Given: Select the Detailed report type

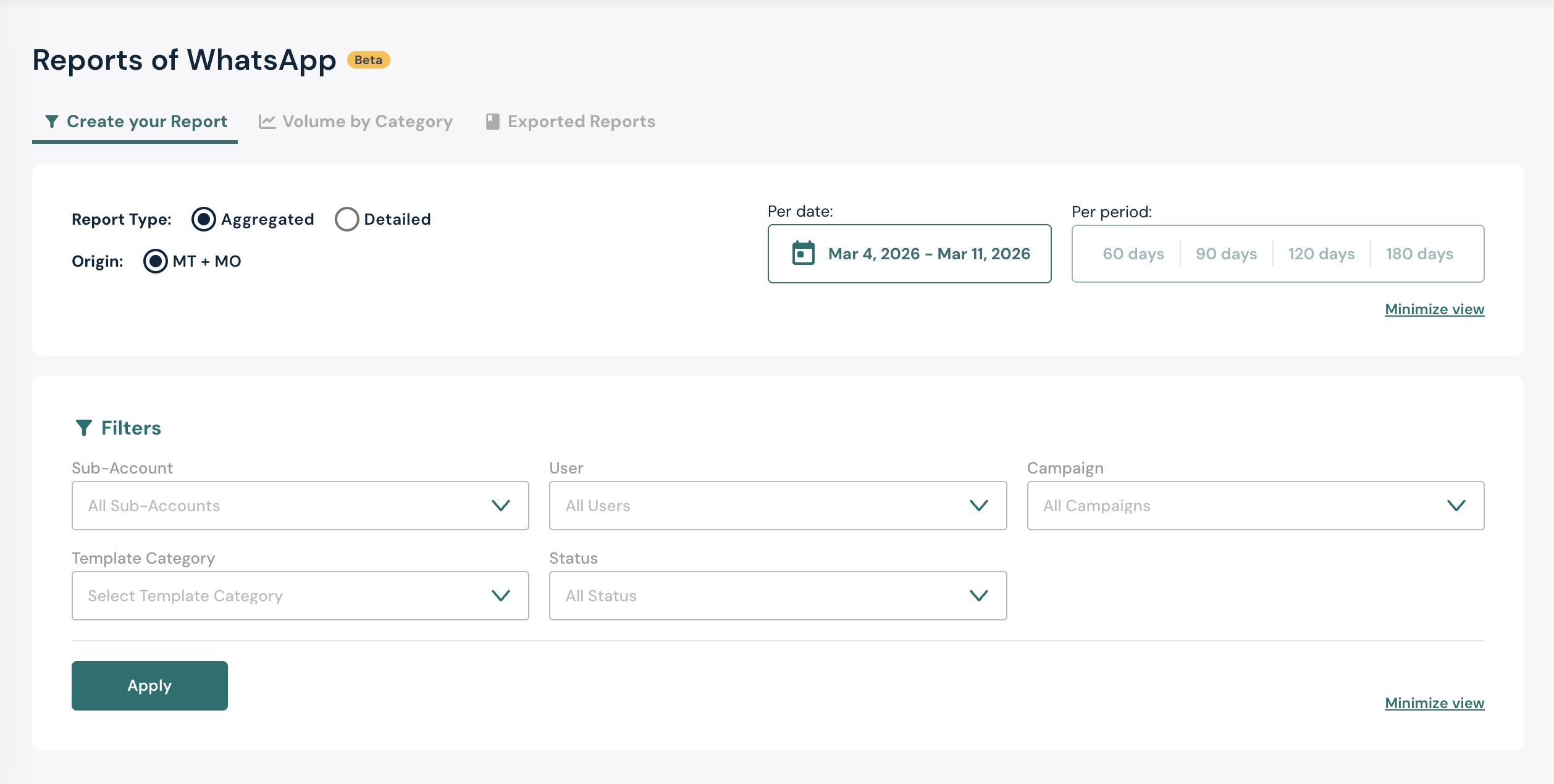Looking at the screenshot, I should pyautogui.click(x=347, y=219).
